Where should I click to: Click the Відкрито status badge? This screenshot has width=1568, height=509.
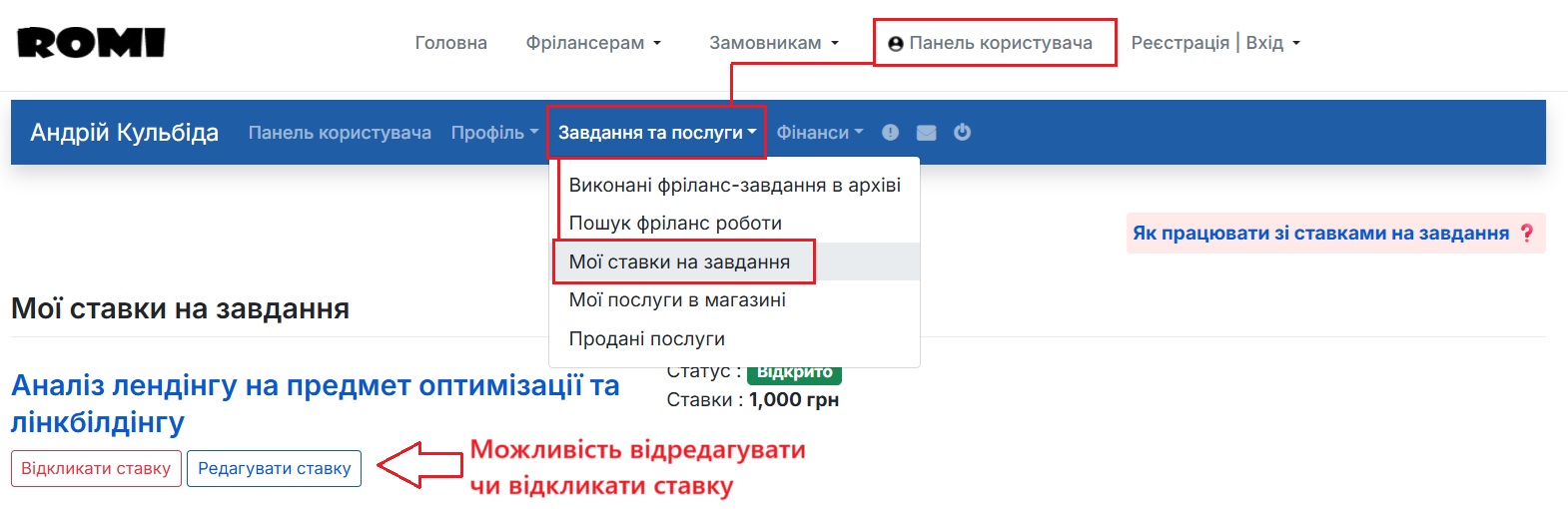pos(795,373)
